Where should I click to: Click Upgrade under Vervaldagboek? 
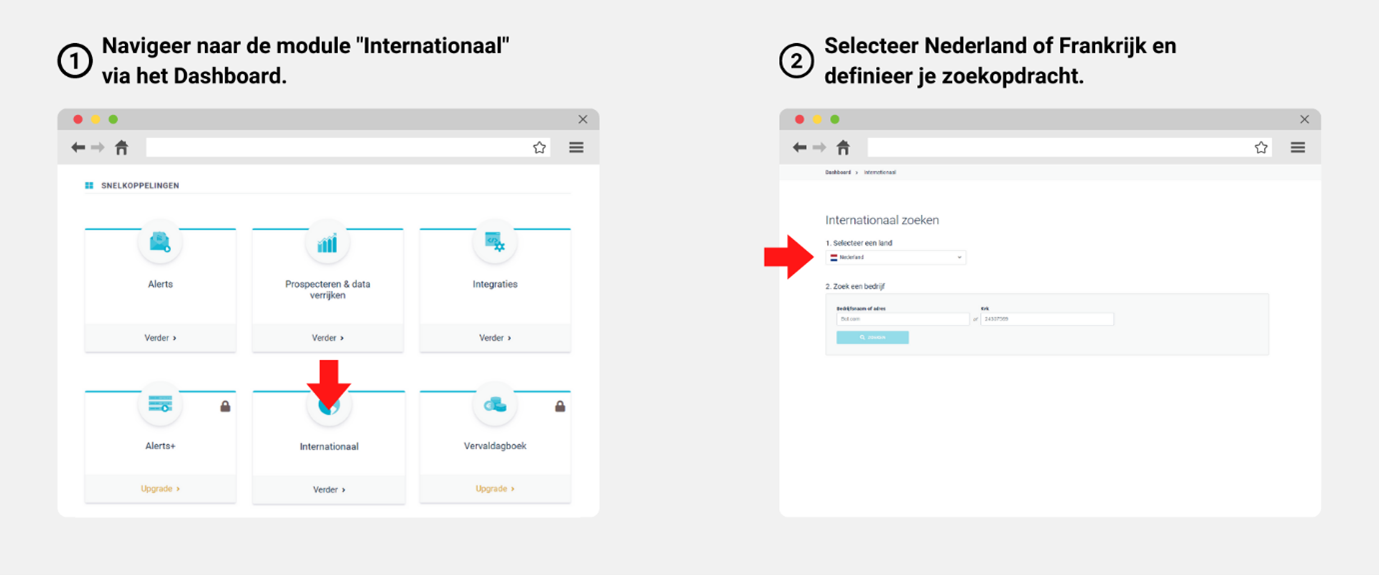click(x=494, y=489)
